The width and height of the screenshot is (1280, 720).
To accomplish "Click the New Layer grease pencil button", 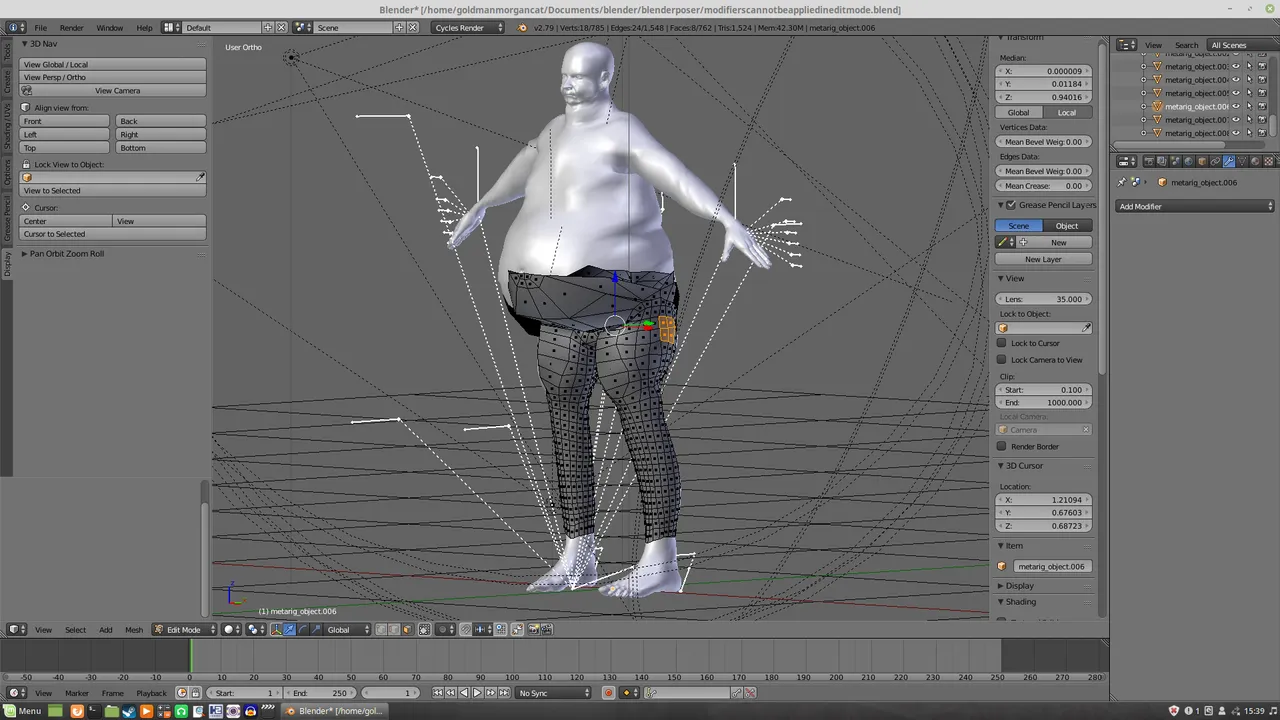I will [x=1043, y=259].
